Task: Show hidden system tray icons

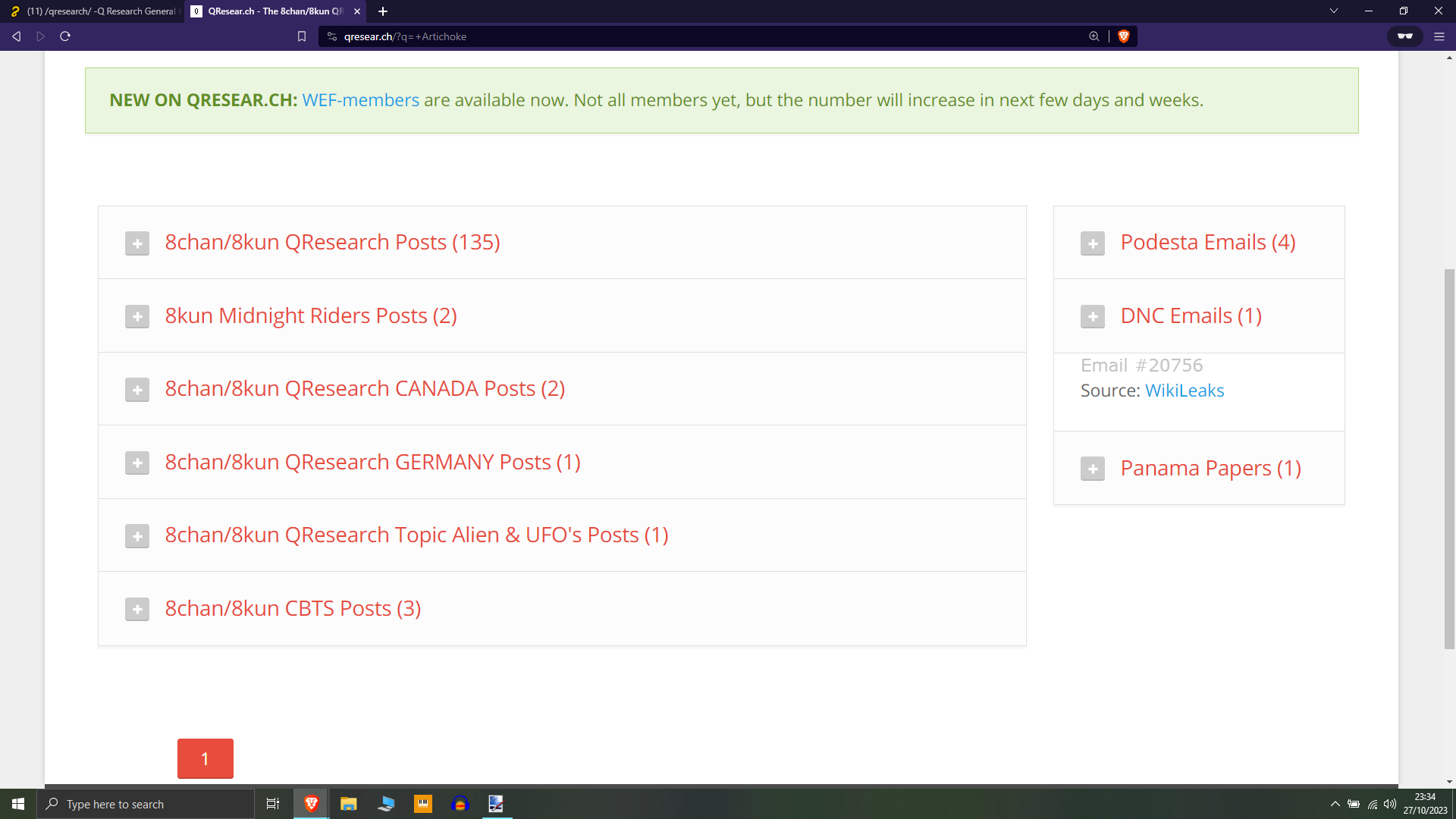Action: pos(1335,804)
